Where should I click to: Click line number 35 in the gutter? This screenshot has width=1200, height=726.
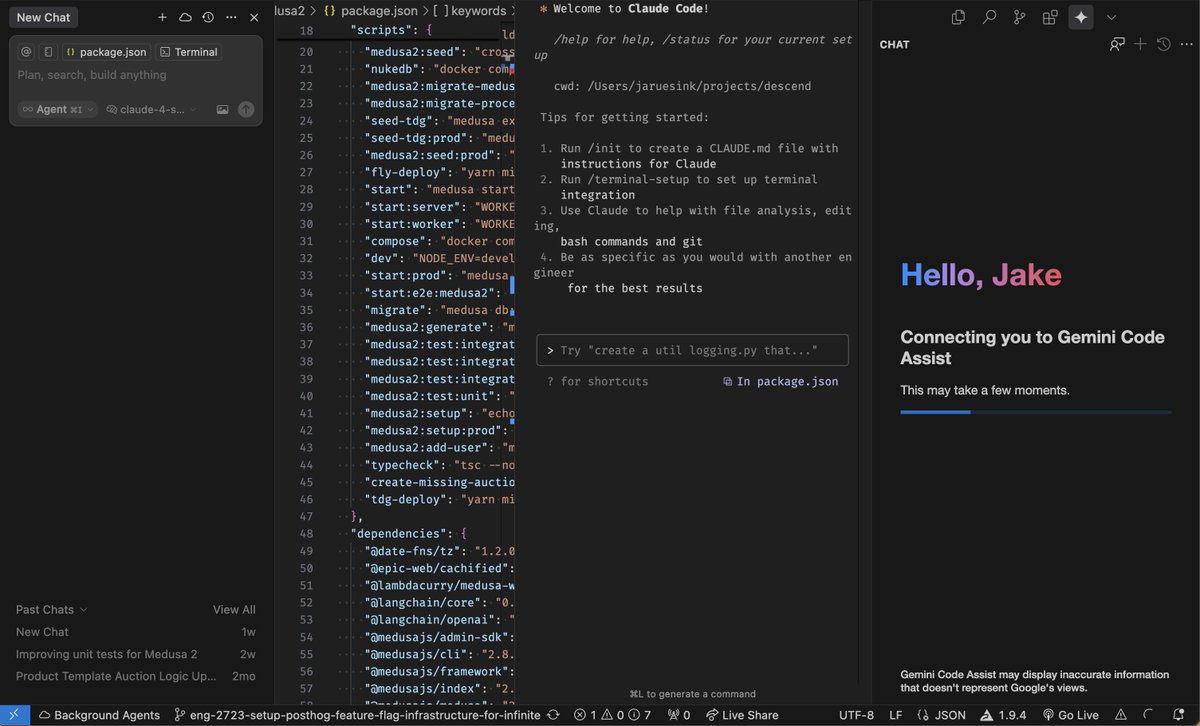(x=306, y=310)
